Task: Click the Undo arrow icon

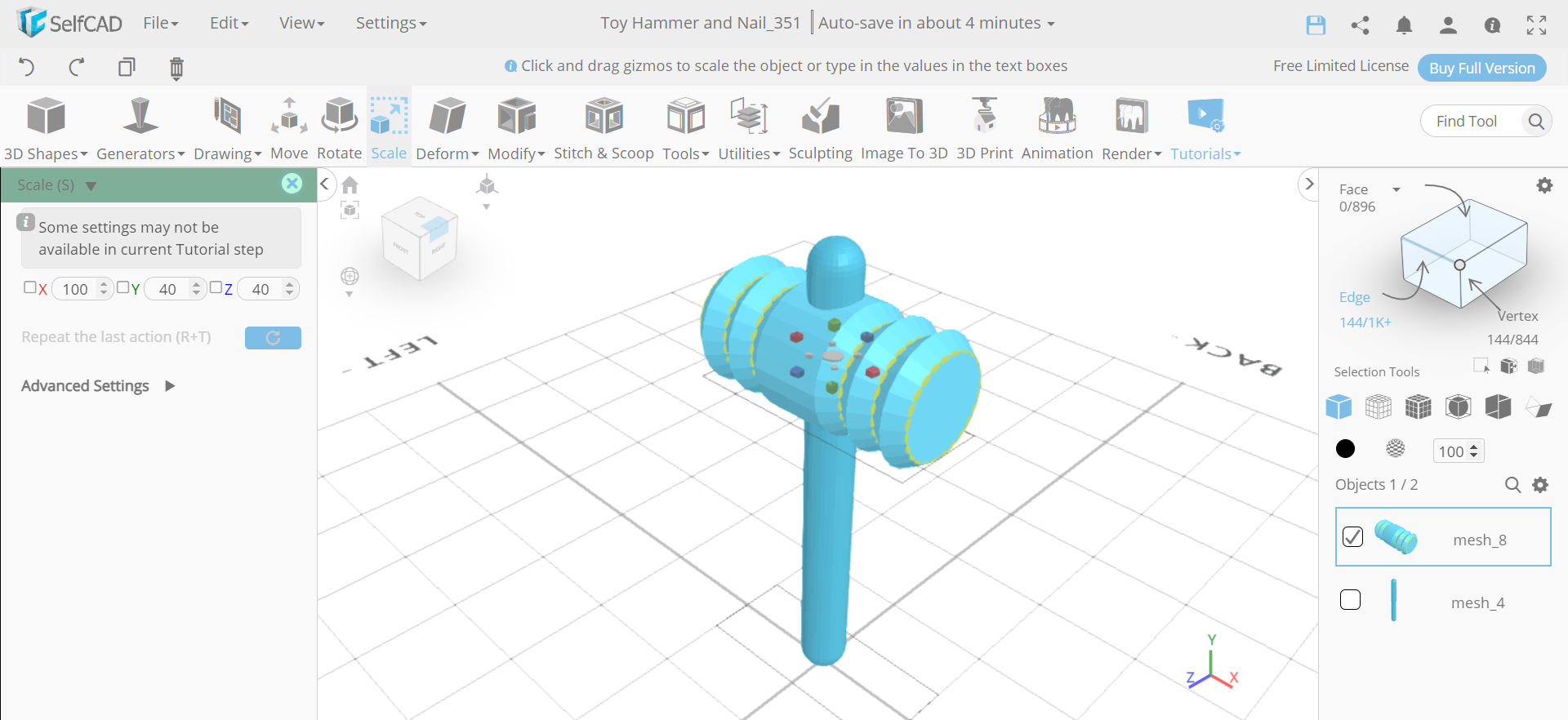Action: (x=26, y=67)
